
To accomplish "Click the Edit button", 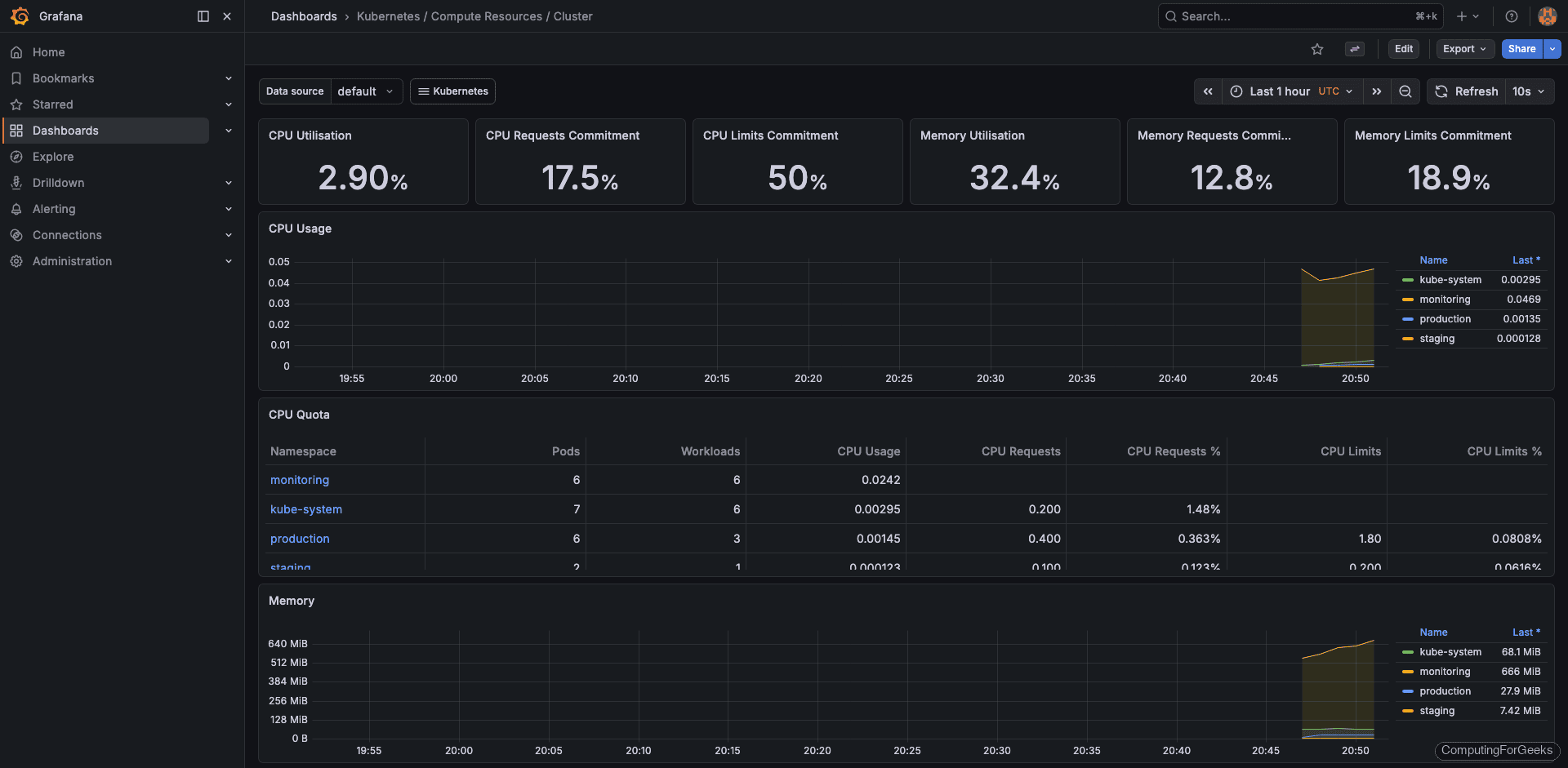I will [x=1403, y=49].
